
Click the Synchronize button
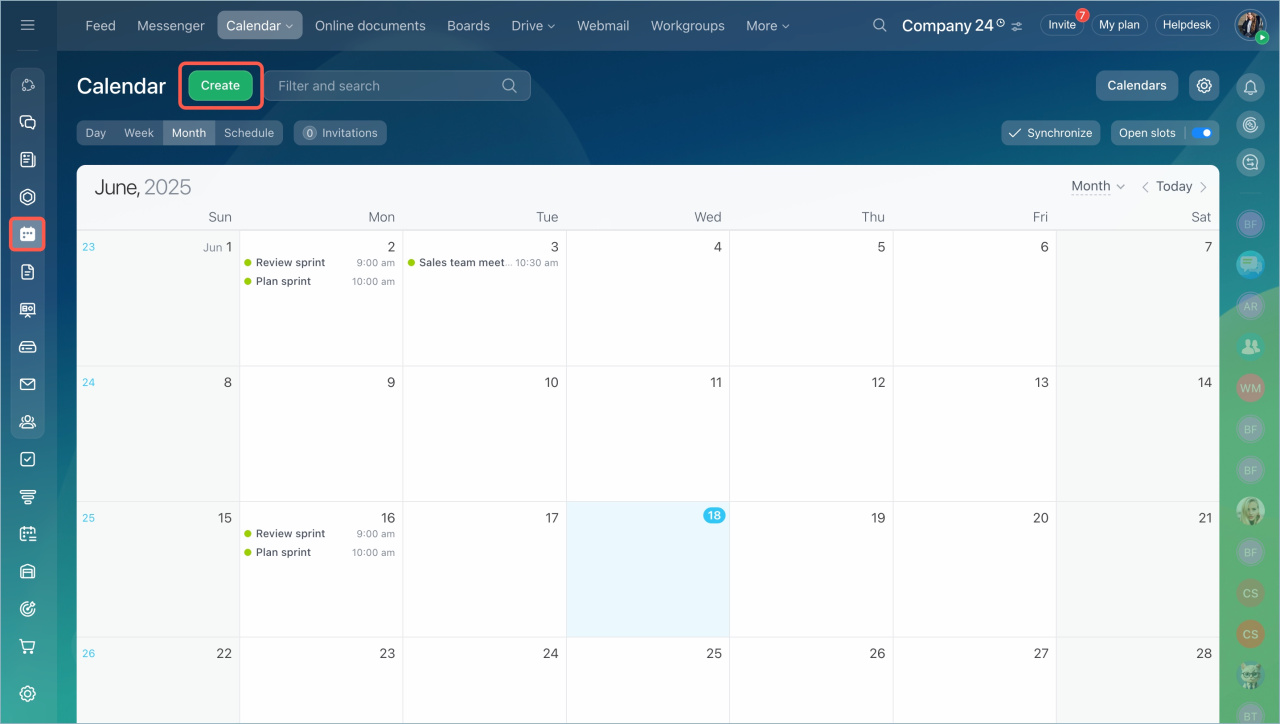(x=1051, y=133)
